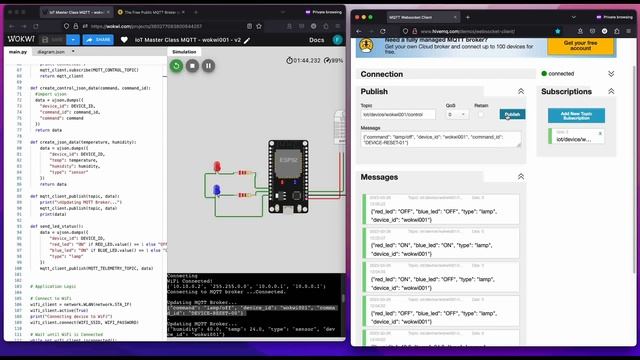The image size is (640, 360).
Task: Edit project title with the pencil icon
Action: click(247, 40)
